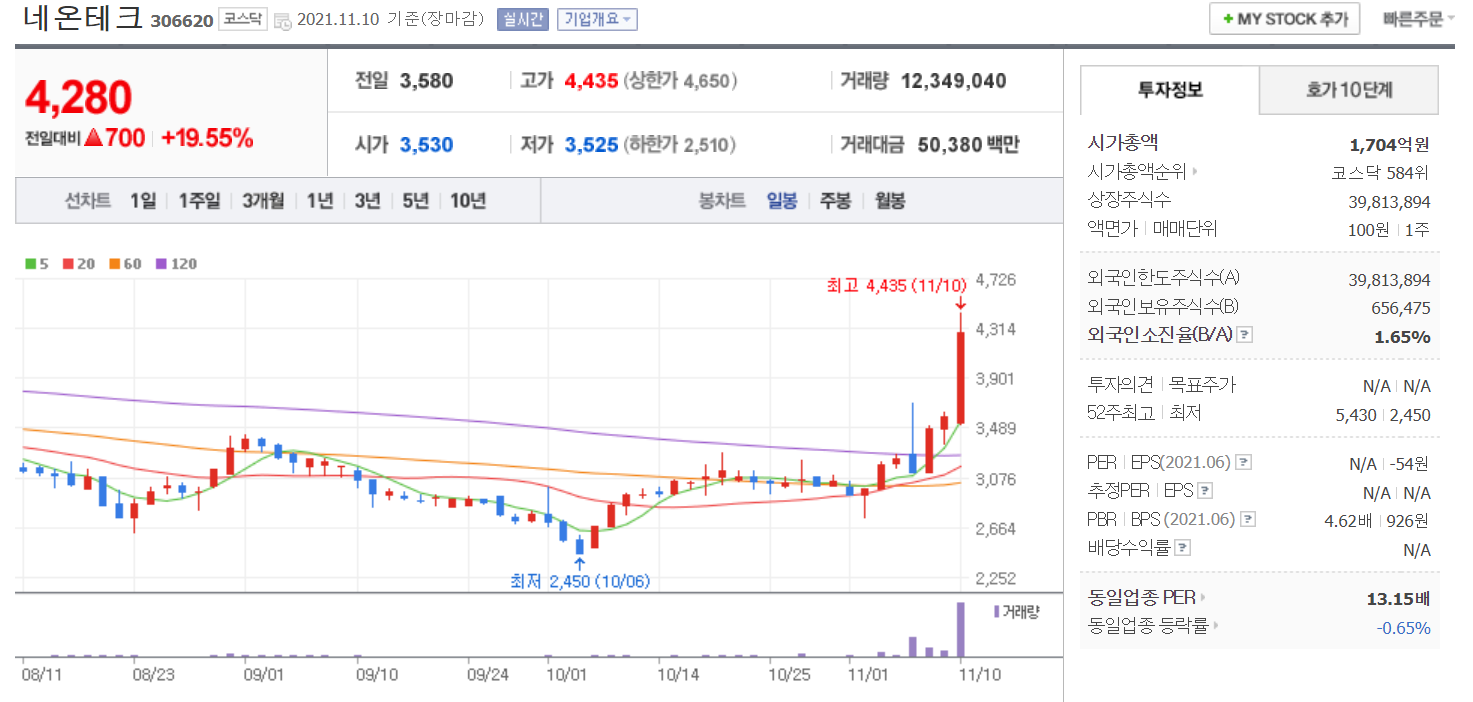The width and height of the screenshot is (1473, 702).
Task: Click the stock code 306620
Action: [182, 21]
